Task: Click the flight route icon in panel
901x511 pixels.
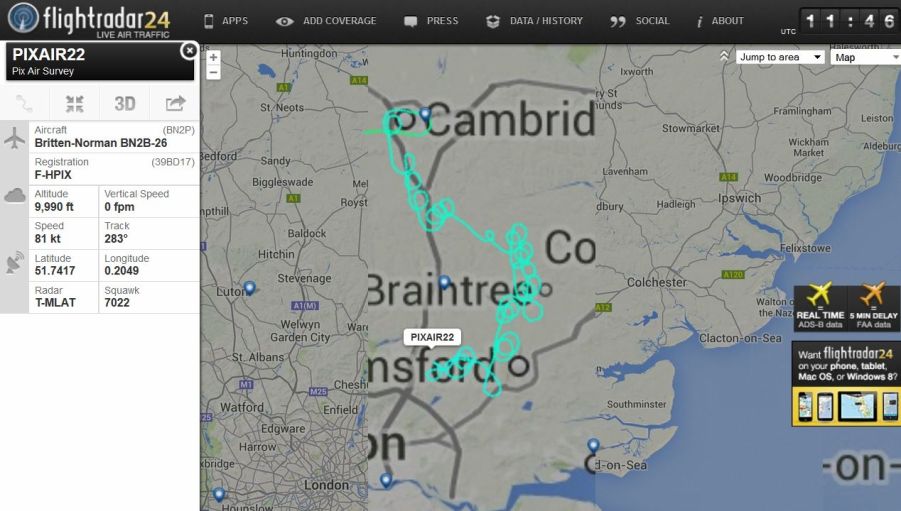Action: pyautogui.click(x=25, y=103)
